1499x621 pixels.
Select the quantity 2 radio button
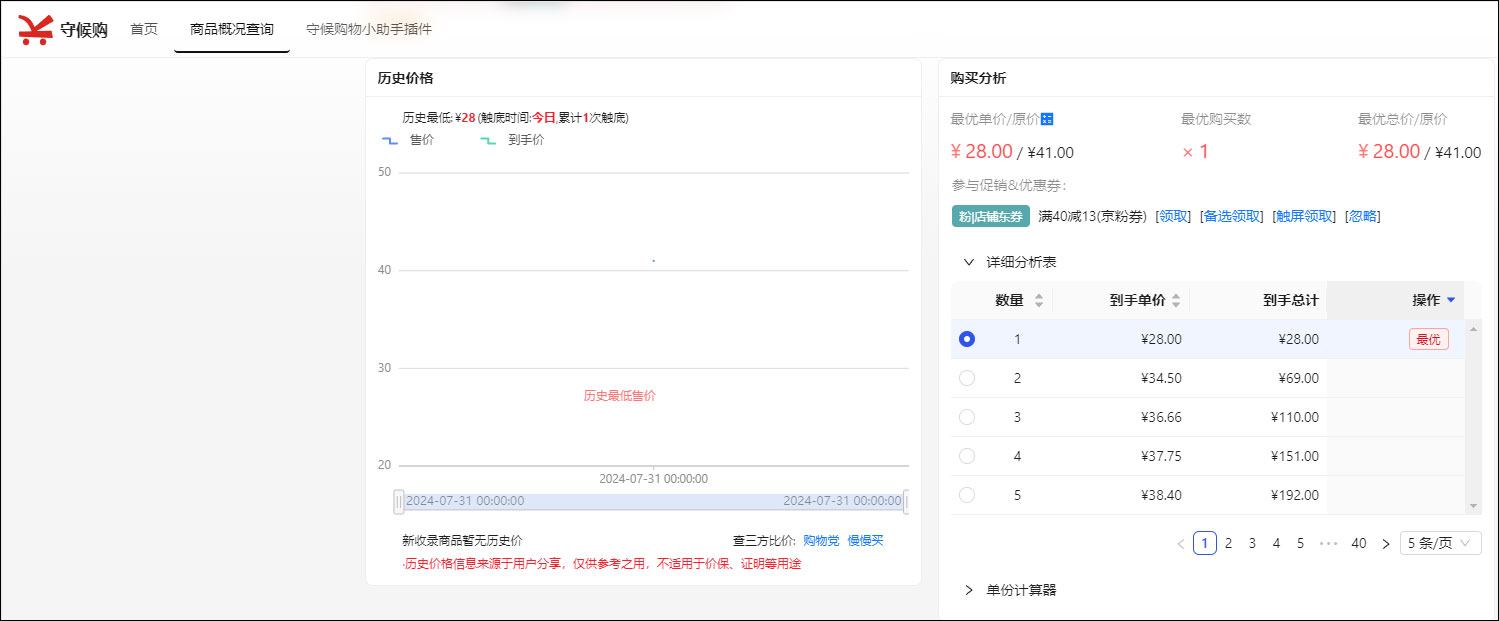click(967, 378)
